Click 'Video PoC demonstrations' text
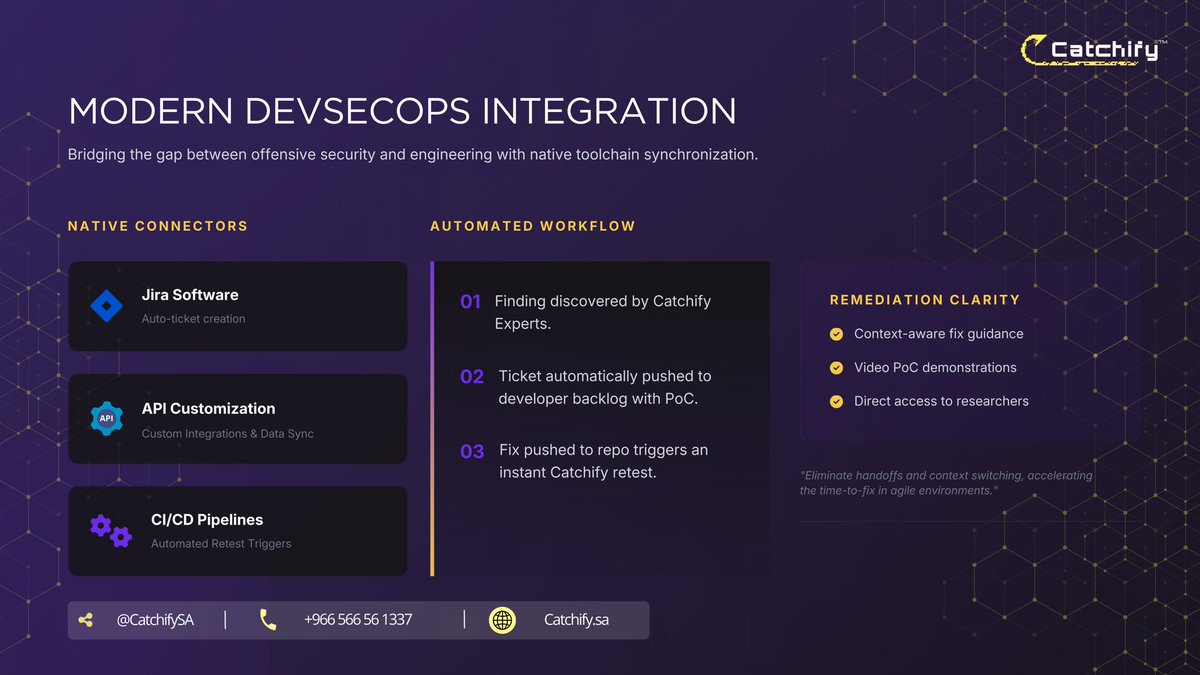 (935, 368)
